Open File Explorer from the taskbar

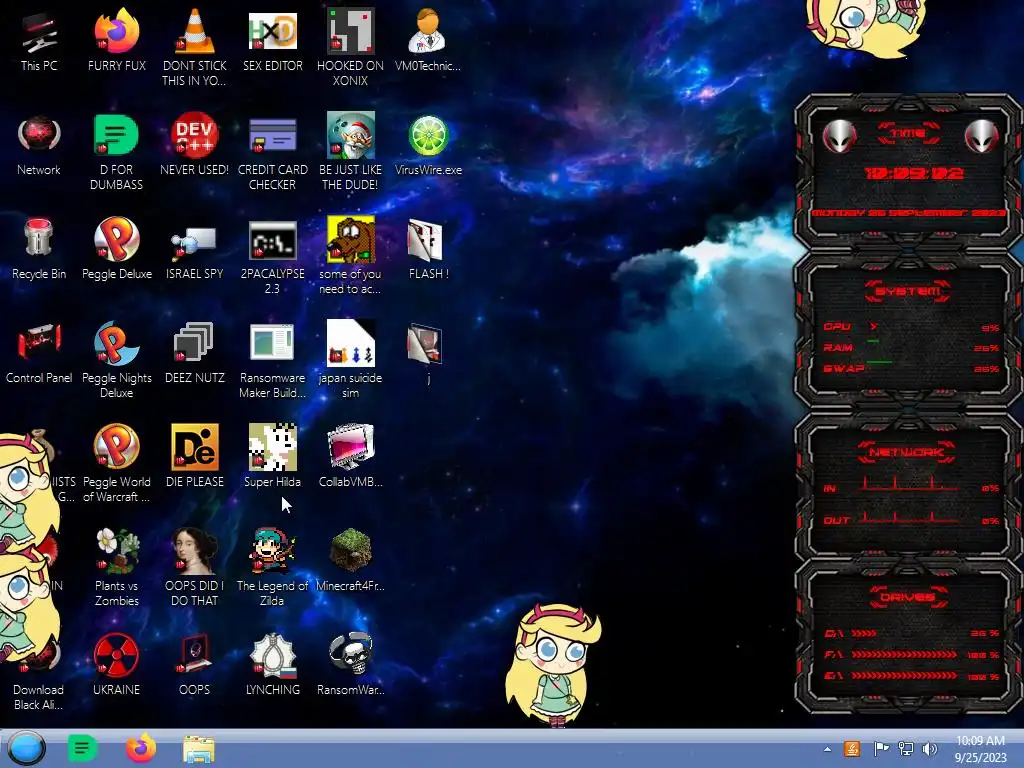tap(199, 750)
